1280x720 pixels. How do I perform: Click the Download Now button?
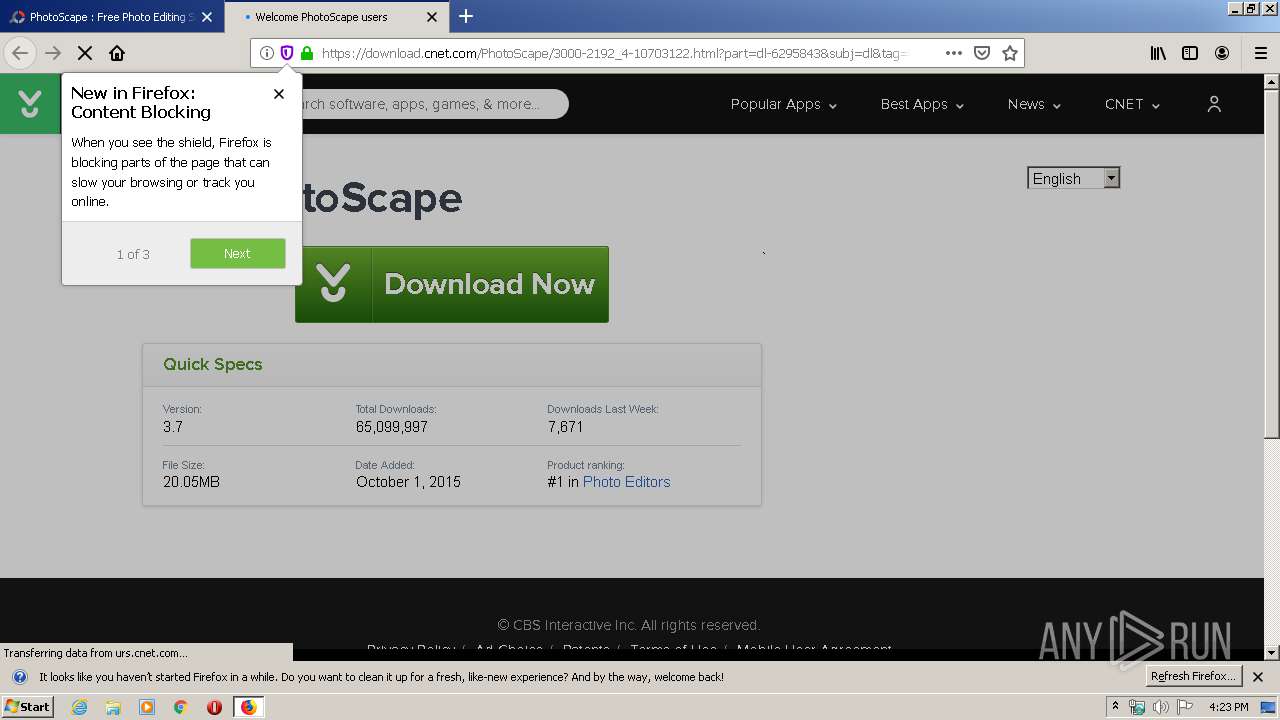point(452,284)
